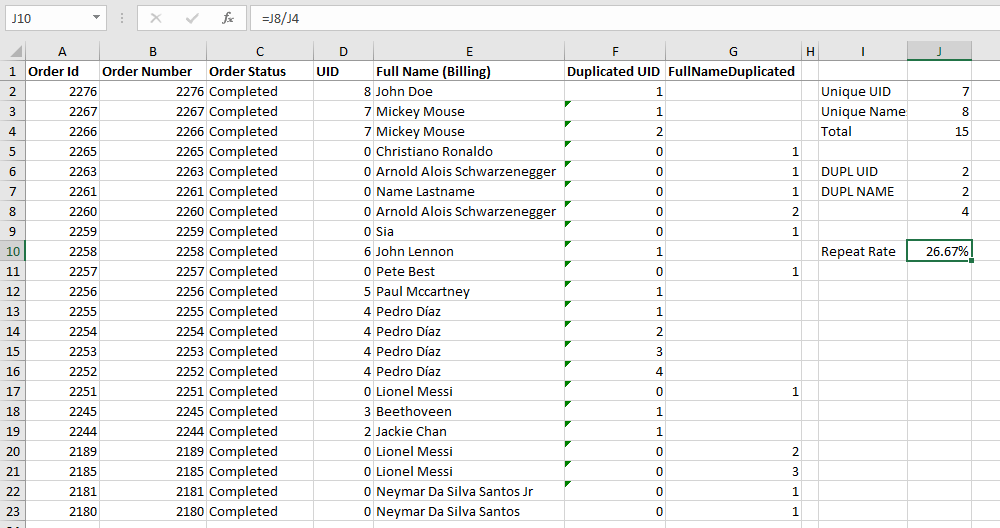Select column C header
The height and width of the screenshot is (528, 1000).
(260, 52)
